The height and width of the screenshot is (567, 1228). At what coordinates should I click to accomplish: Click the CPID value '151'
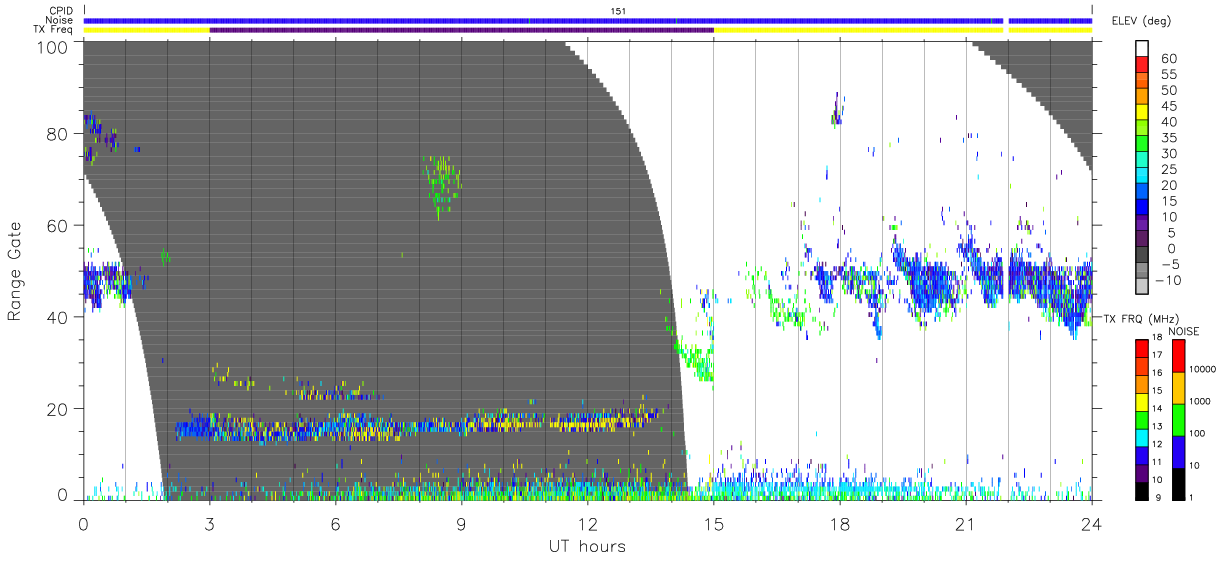point(618,11)
